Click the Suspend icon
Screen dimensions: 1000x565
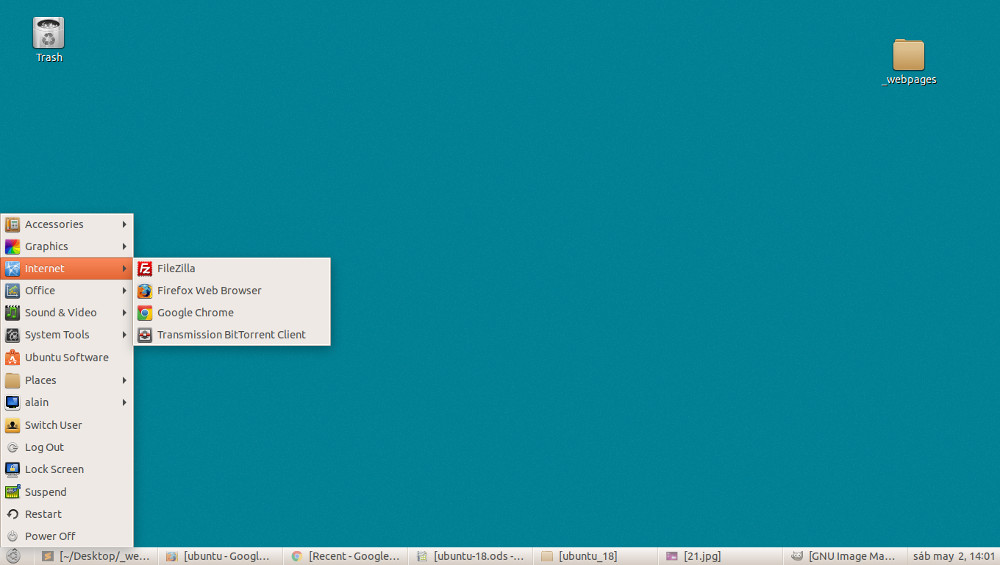coord(12,492)
